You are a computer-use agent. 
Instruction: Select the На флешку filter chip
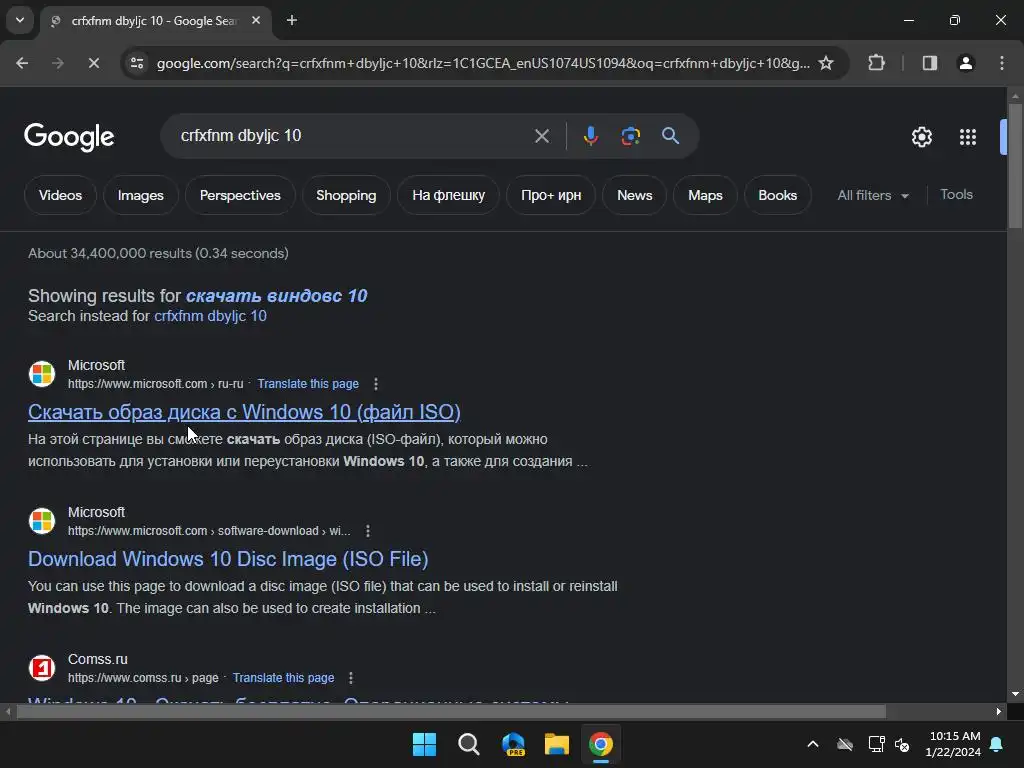point(448,195)
